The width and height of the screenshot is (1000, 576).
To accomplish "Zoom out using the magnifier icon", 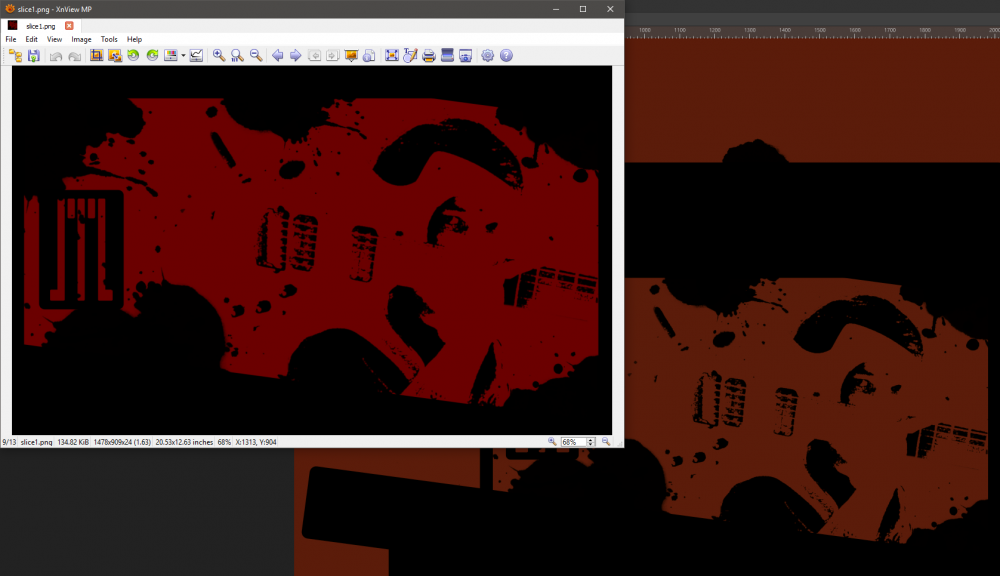I will pos(256,55).
